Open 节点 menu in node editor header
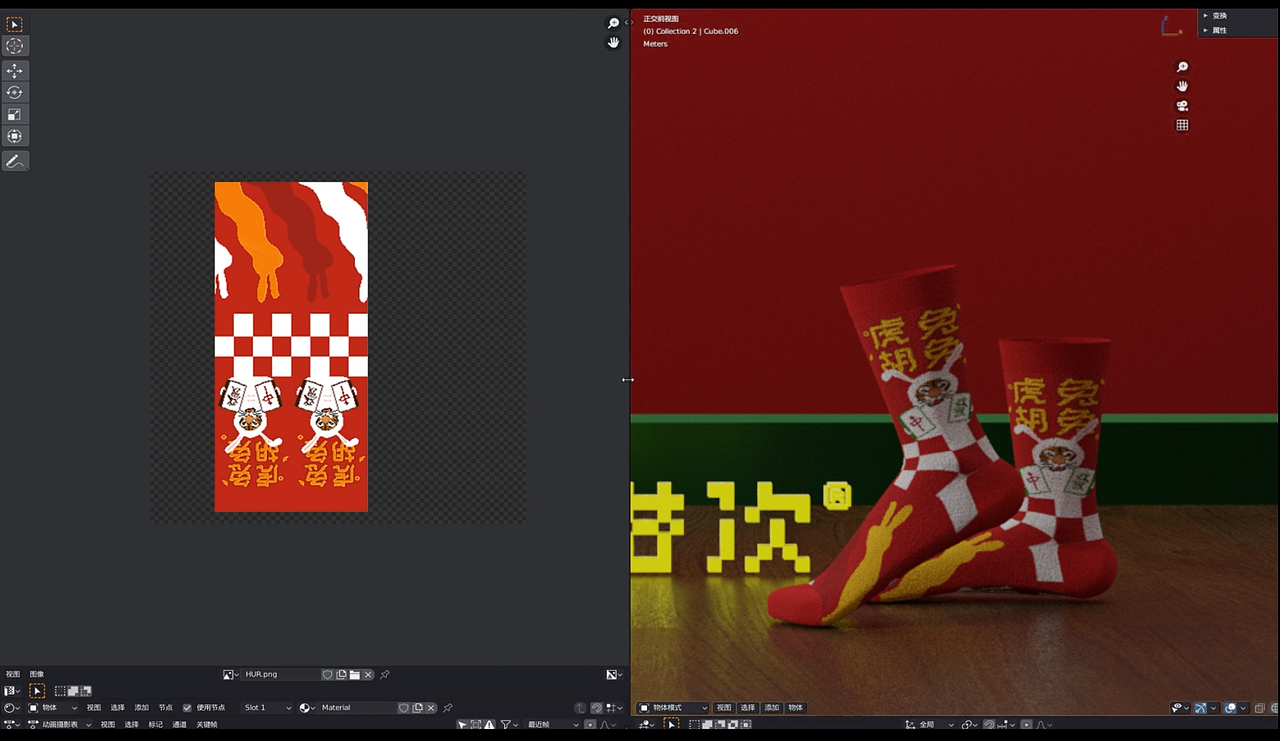The width and height of the screenshot is (1280, 741). pyautogui.click(x=165, y=708)
